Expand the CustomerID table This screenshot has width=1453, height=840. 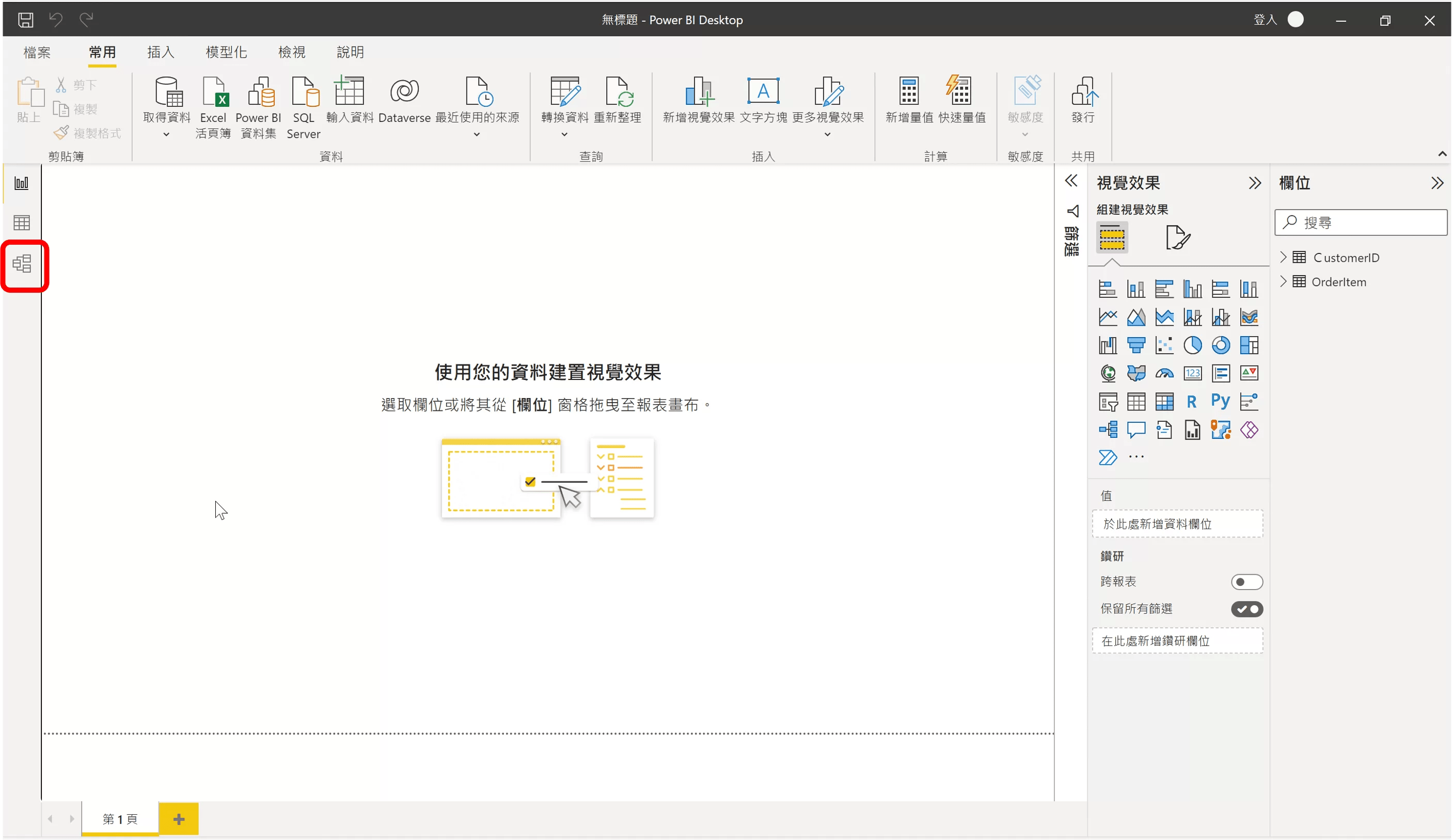tap(1284, 257)
